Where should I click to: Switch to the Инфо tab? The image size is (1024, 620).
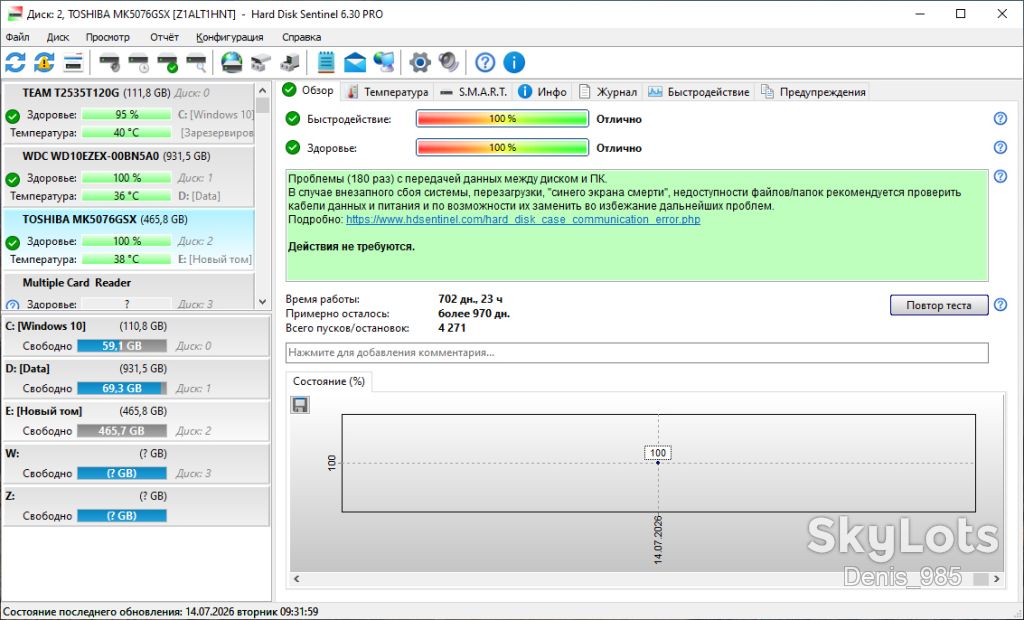click(543, 92)
